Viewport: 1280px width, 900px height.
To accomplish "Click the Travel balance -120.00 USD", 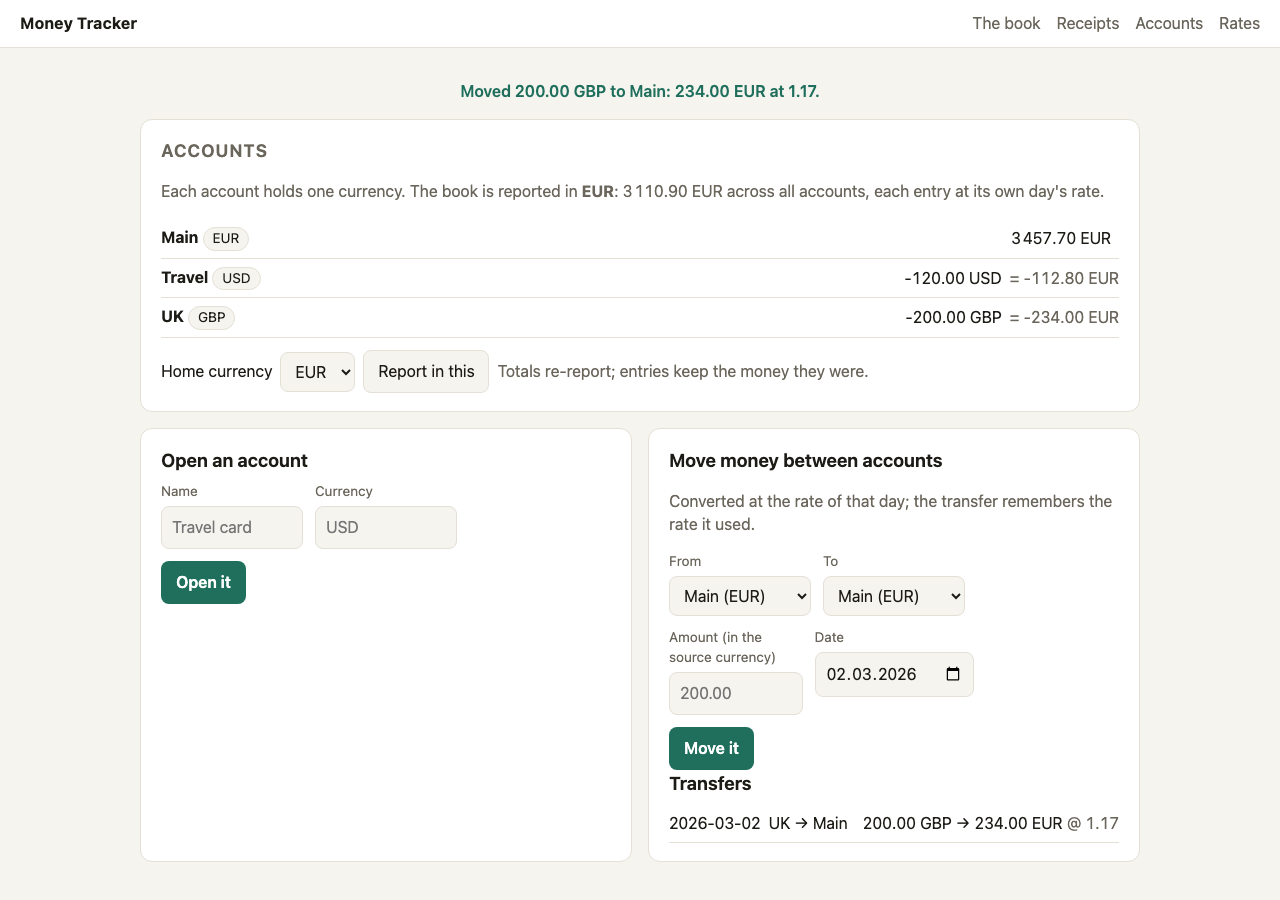I will coord(953,278).
